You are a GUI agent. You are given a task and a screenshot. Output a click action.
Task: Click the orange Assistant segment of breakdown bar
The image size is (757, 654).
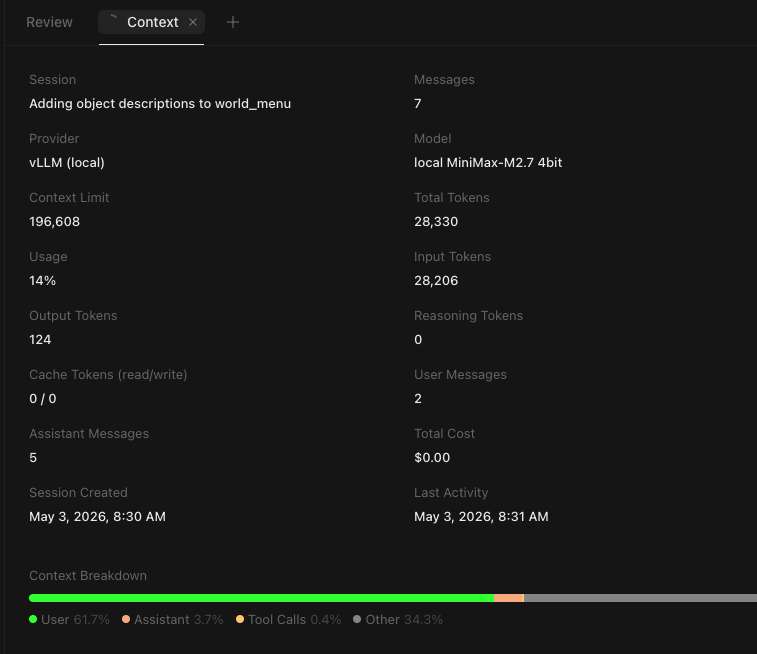tap(508, 598)
